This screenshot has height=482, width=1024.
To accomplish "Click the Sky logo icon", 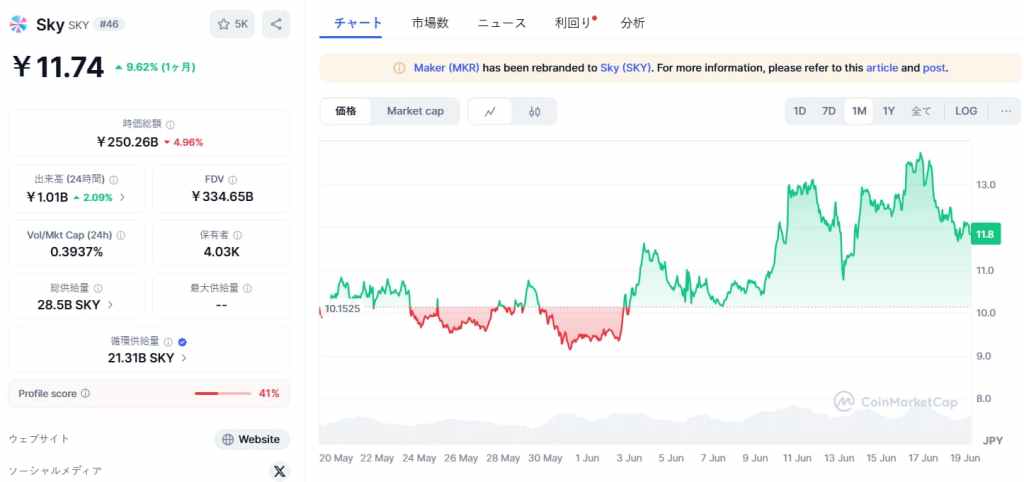I will click(18, 24).
